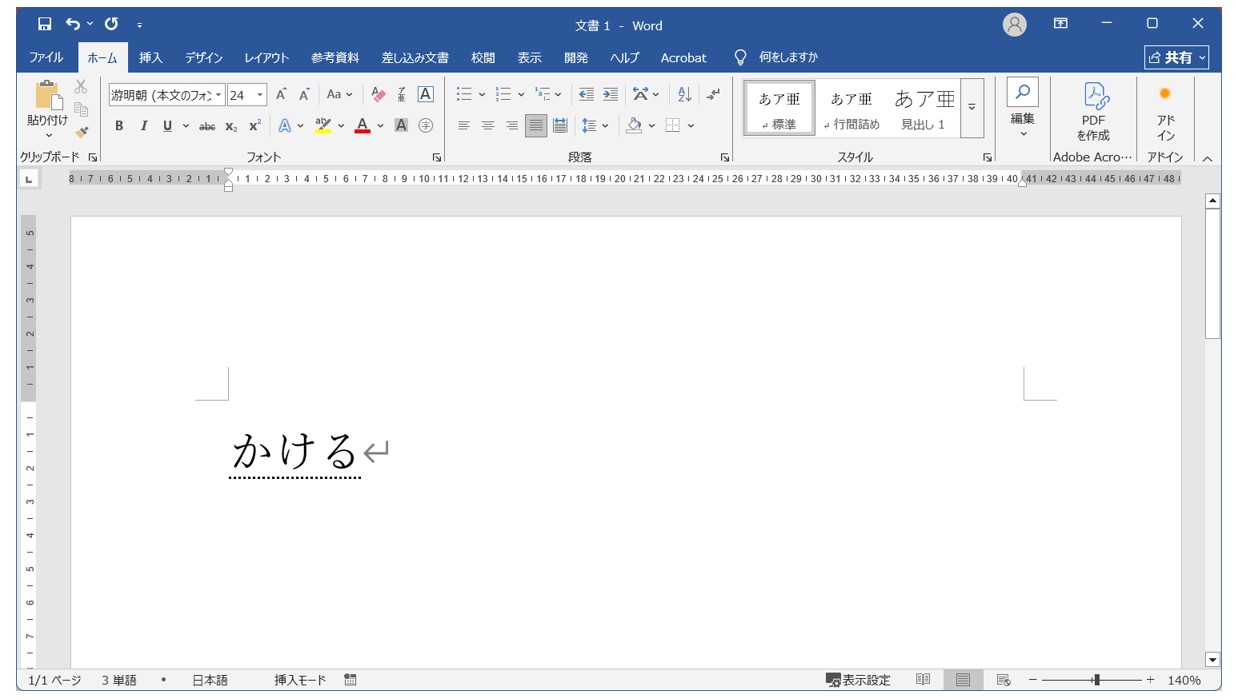
Task: Apply subscript formatting
Action: (x=231, y=126)
